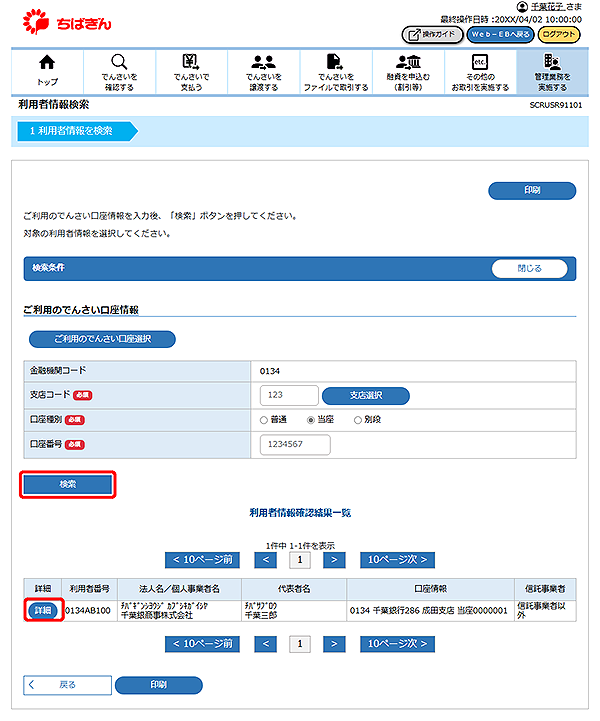Click lower previous page < button

(x=266, y=644)
